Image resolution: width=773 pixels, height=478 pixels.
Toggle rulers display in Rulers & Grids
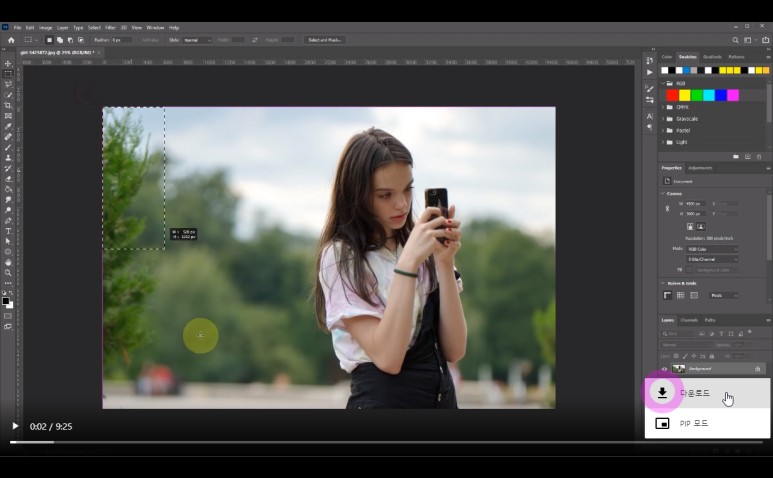pyautogui.click(x=668, y=295)
